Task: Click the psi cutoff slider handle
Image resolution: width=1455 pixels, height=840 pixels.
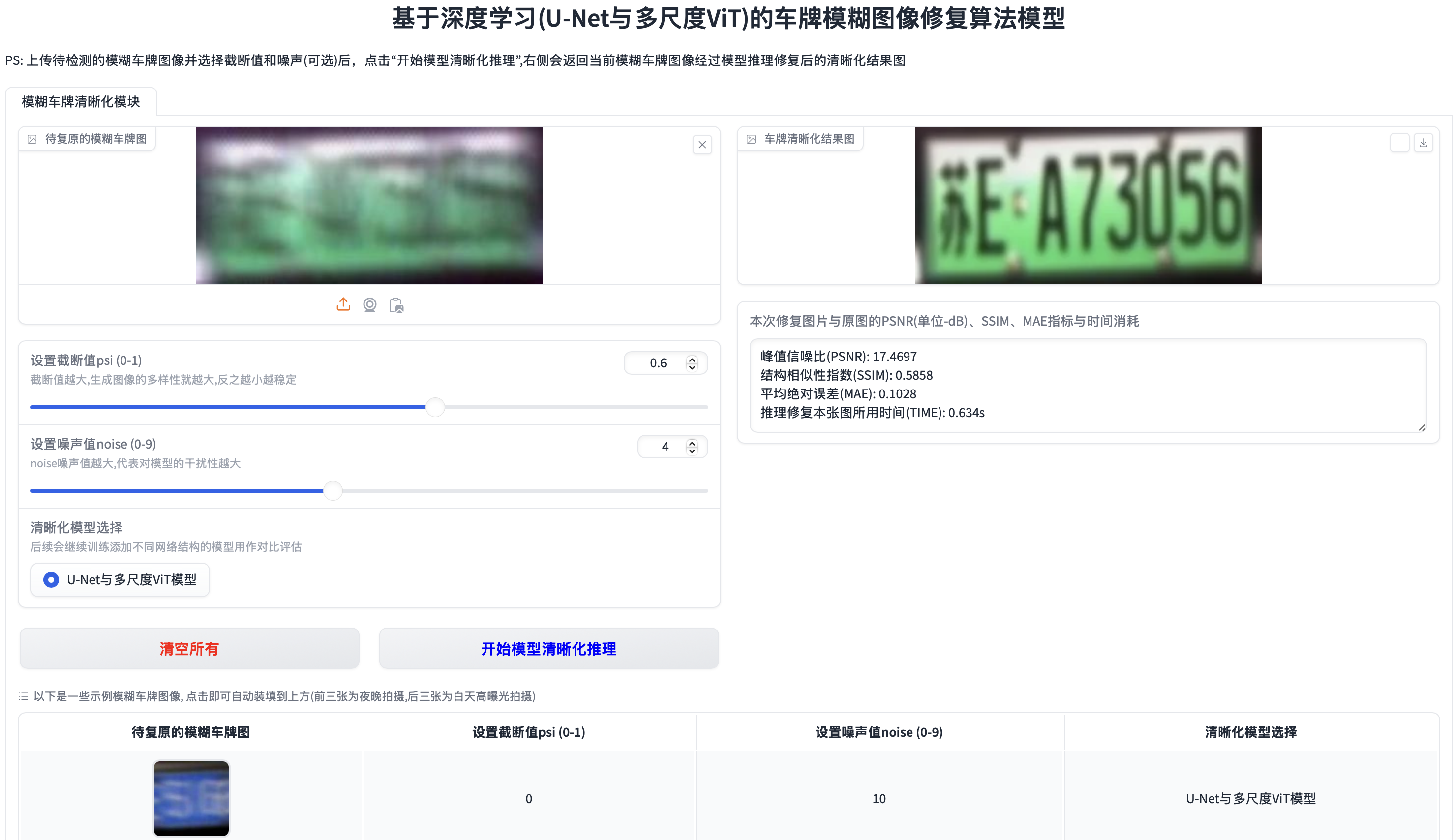Action: tap(435, 407)
